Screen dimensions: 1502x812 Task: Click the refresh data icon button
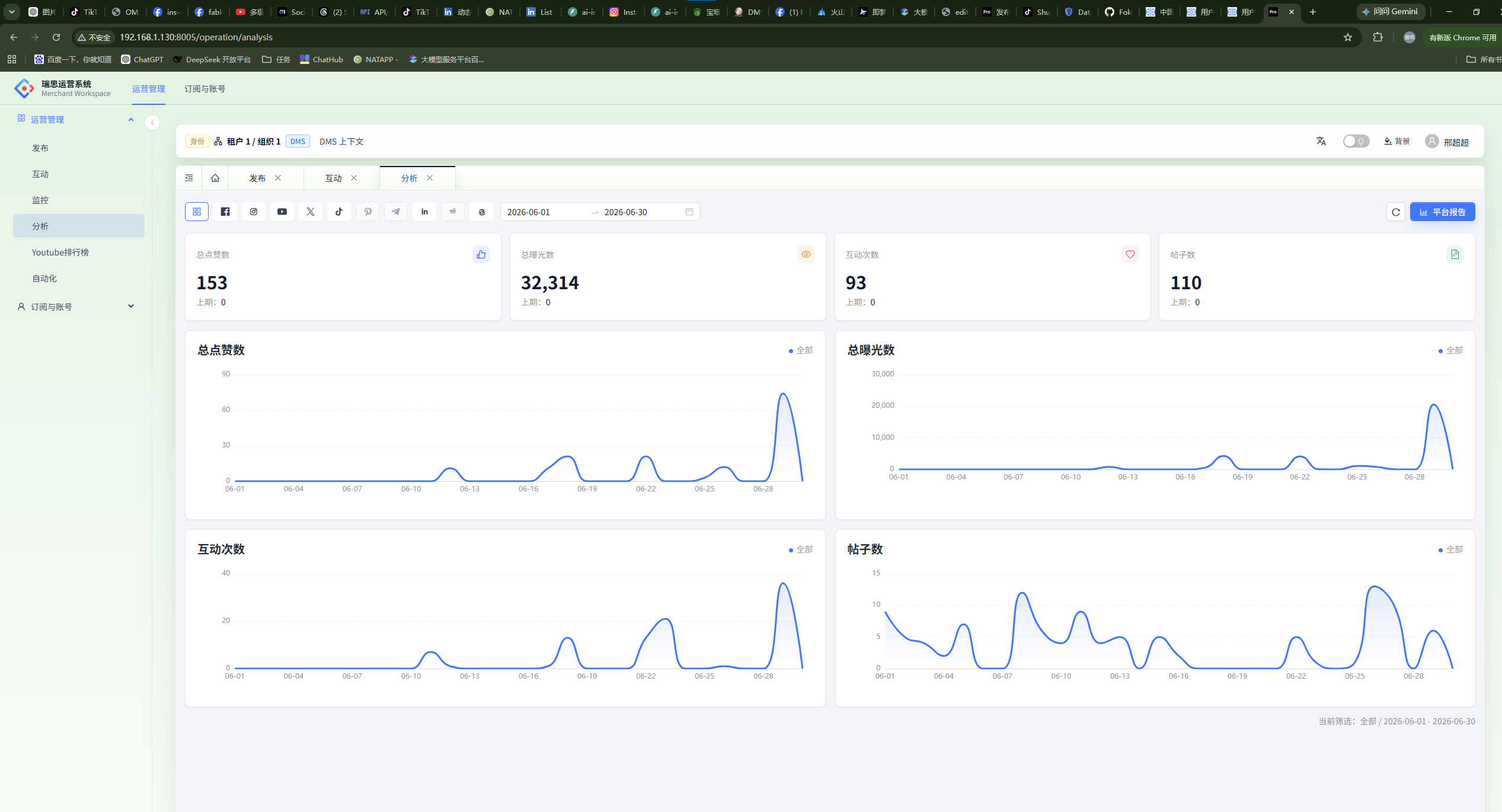(x=1396, y=212)
